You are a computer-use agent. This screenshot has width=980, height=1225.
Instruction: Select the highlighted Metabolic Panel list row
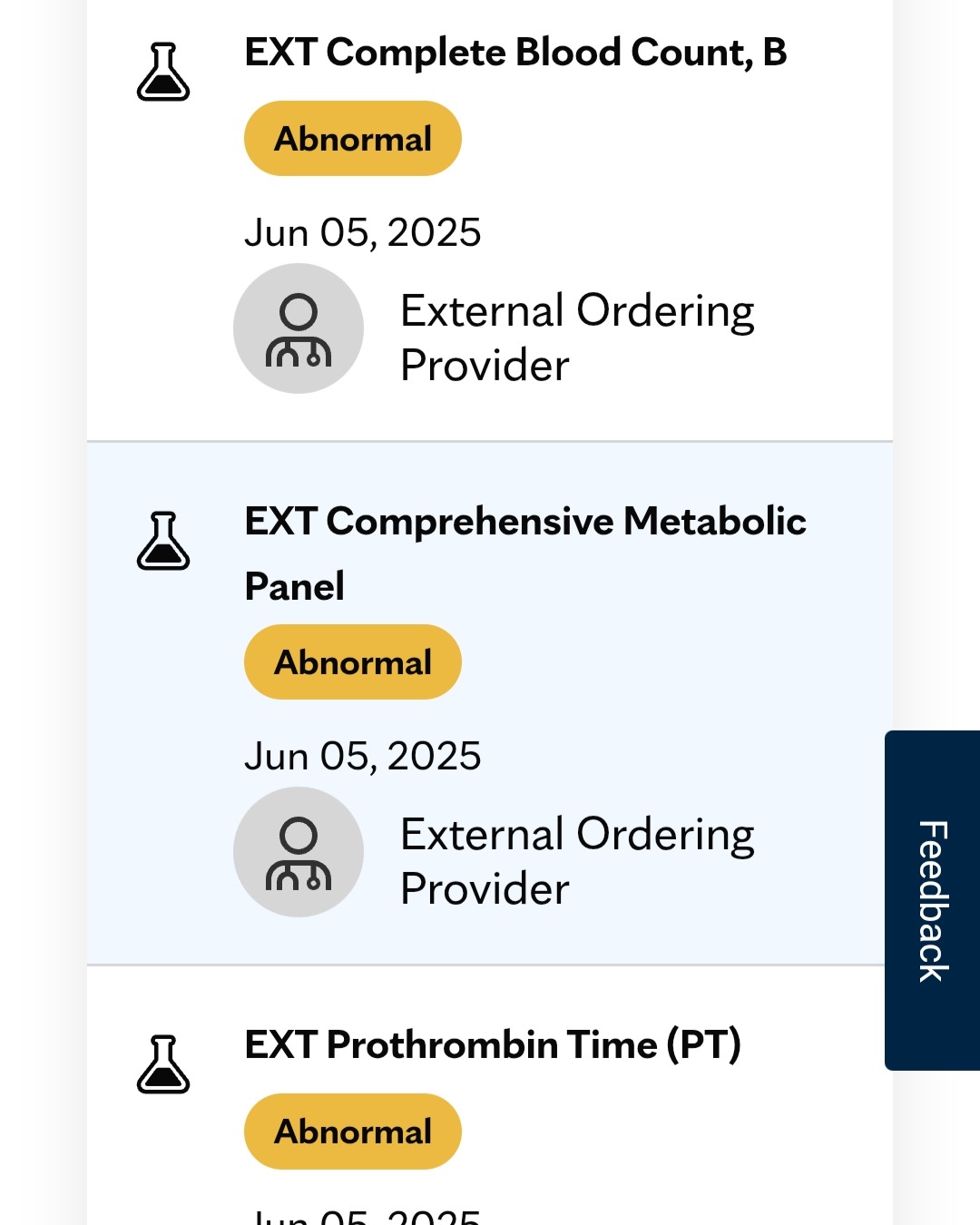coord(490,704)
